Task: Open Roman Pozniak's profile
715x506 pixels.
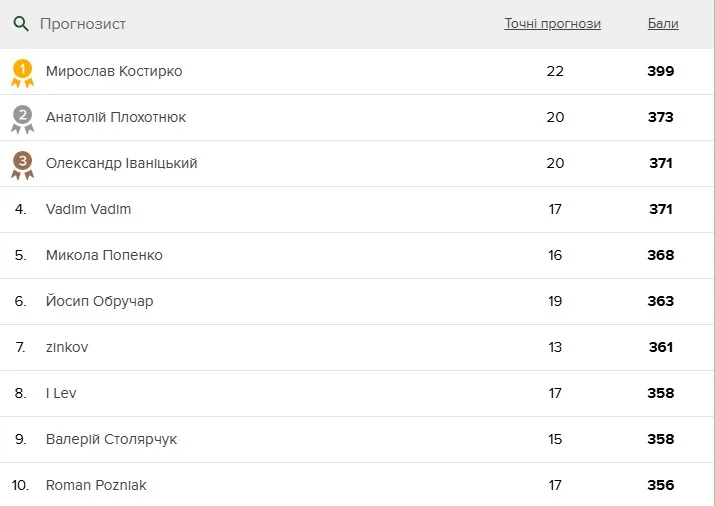Action: click(96, 485)
